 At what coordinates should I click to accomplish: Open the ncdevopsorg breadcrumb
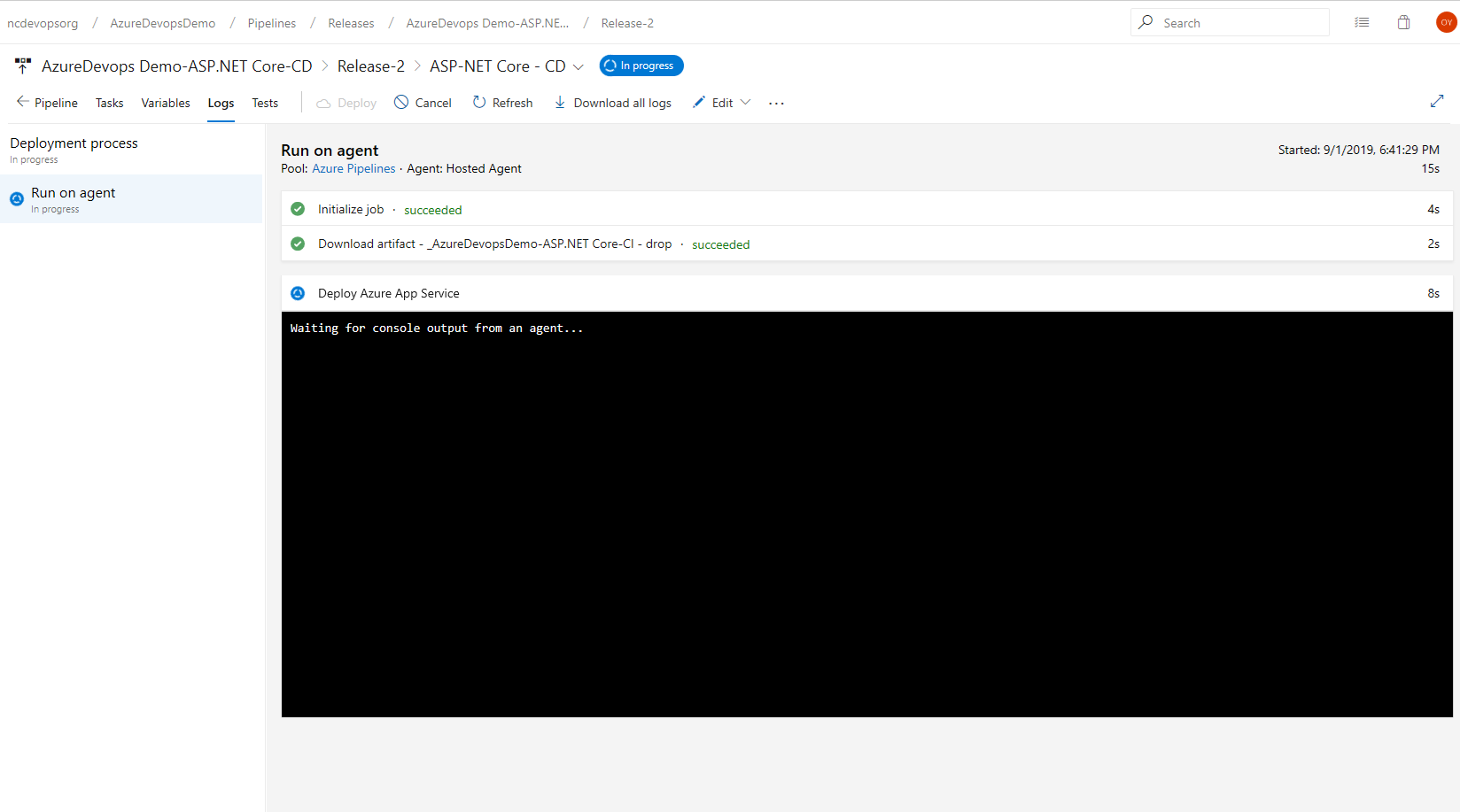pos(43,23)
